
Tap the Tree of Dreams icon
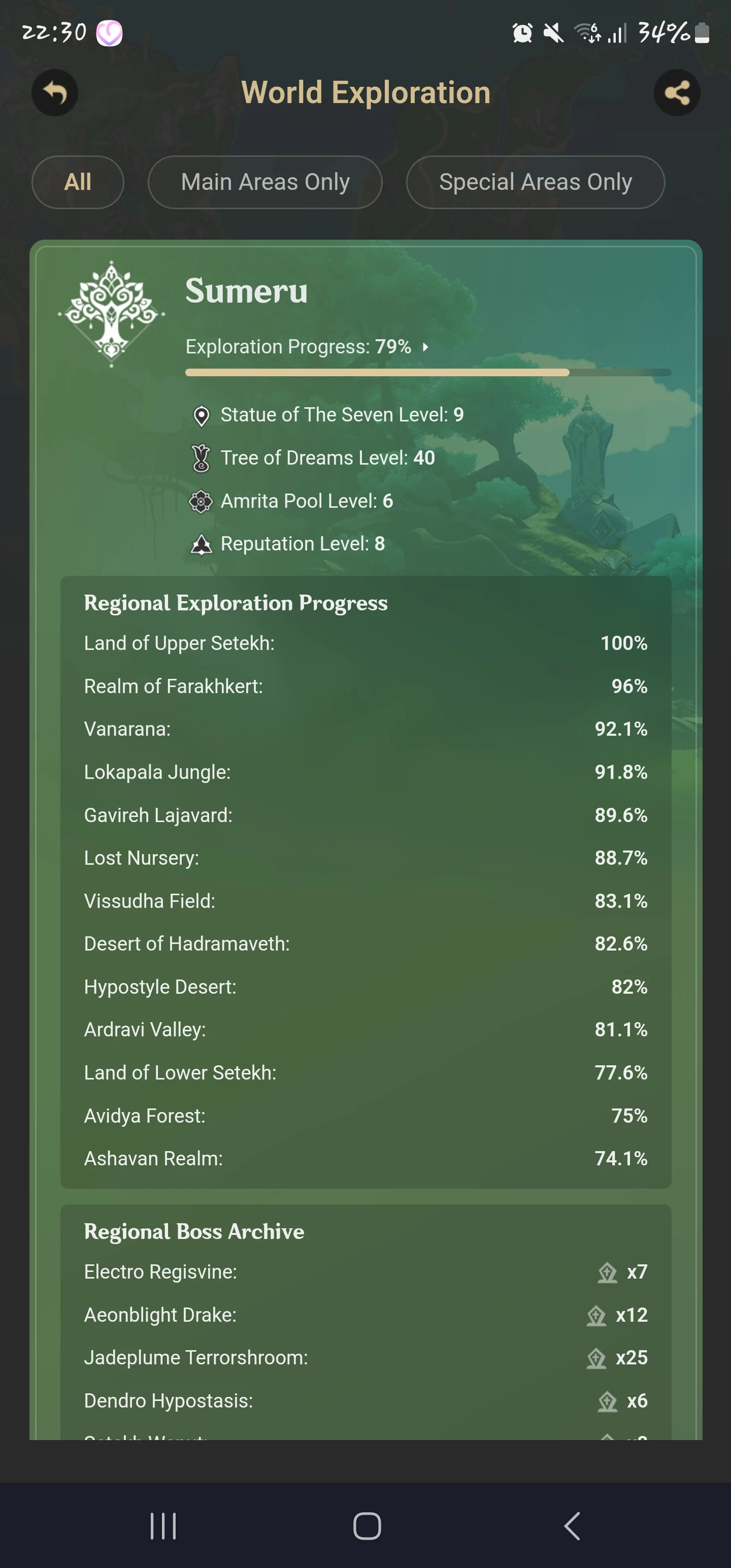(202, 459)
